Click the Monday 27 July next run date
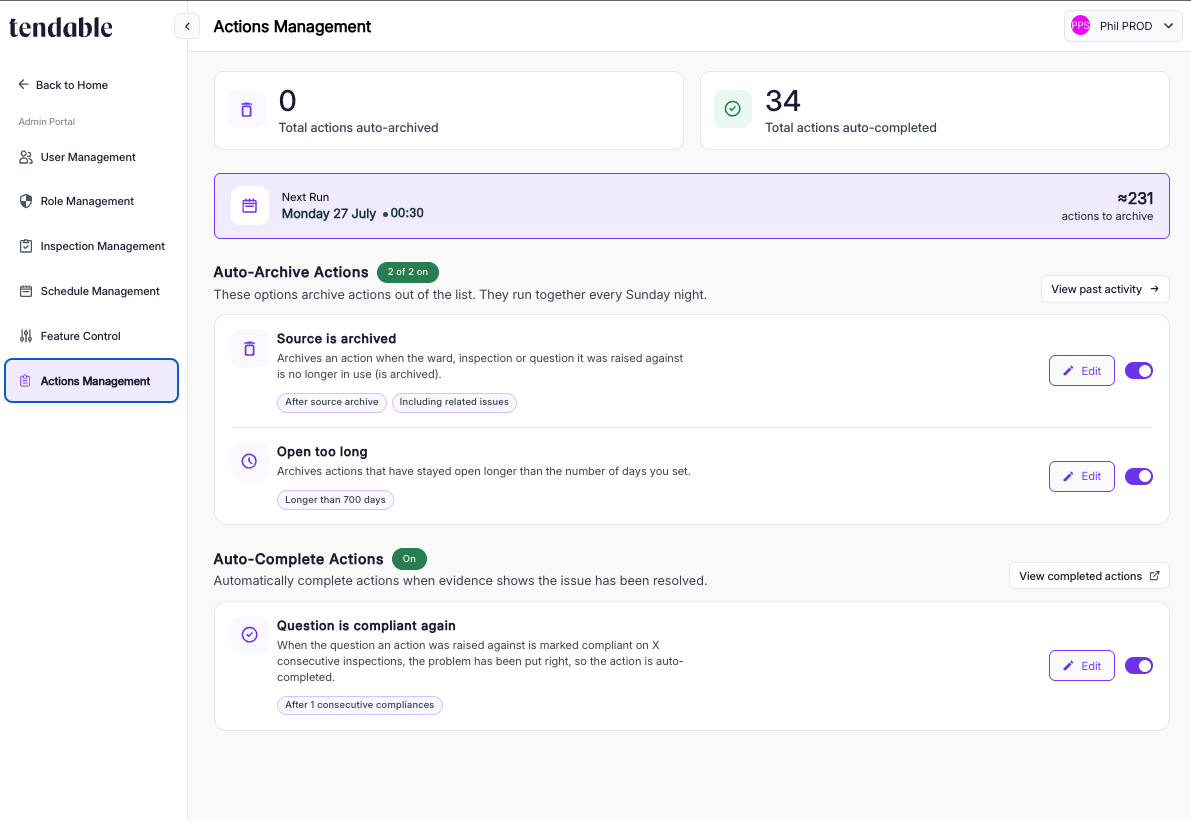 click(x=328, y=213)
